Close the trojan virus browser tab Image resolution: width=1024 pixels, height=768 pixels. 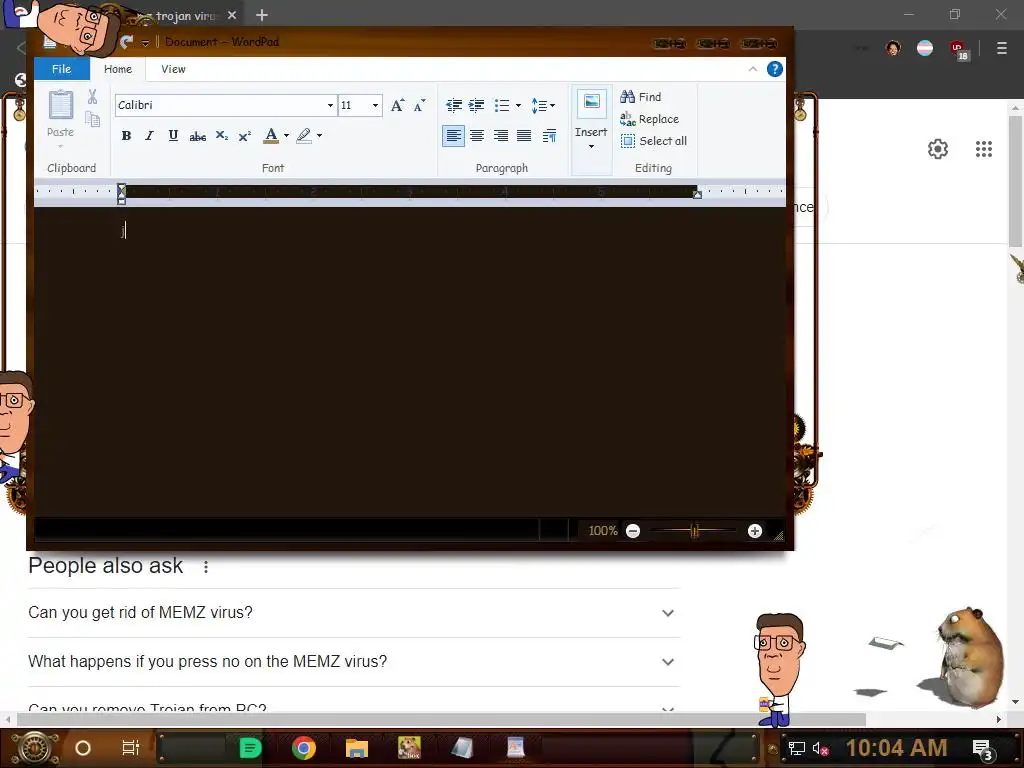pyautogui.click(x=232, y=15)
